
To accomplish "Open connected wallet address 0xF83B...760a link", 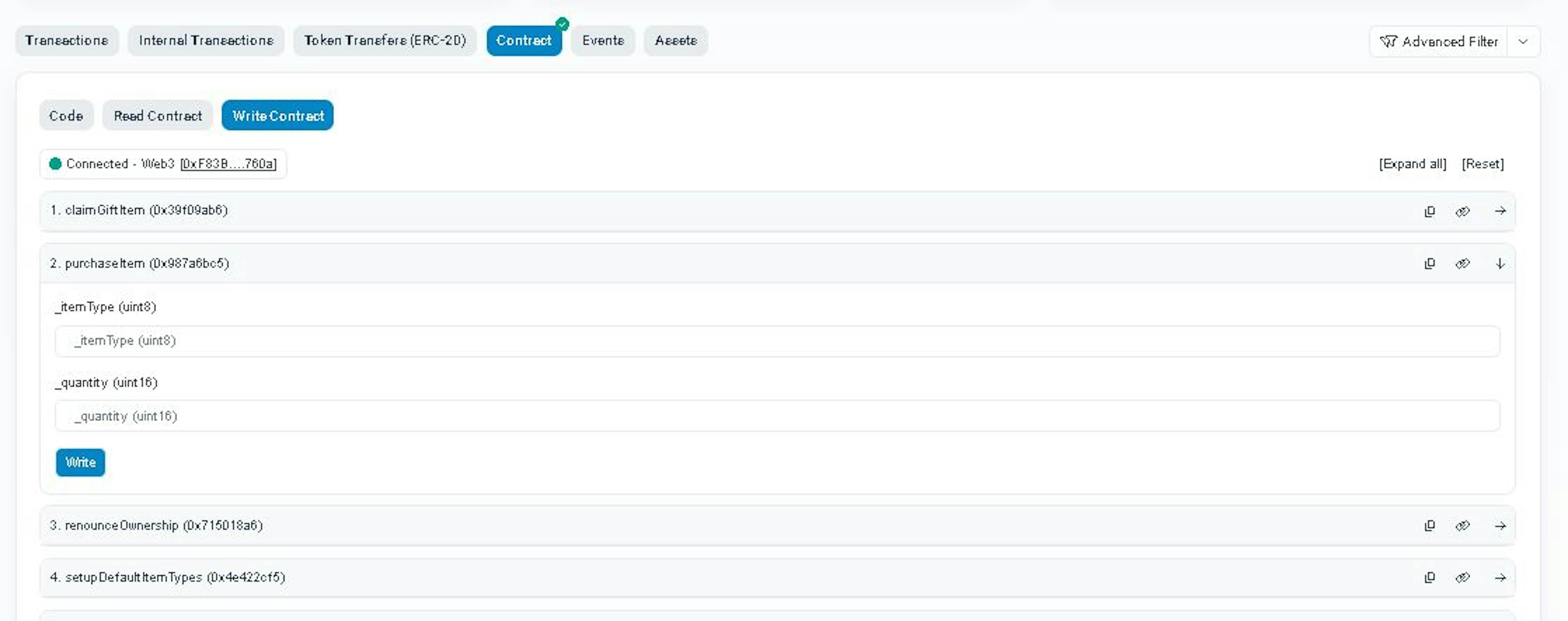I will pos(228,164).
